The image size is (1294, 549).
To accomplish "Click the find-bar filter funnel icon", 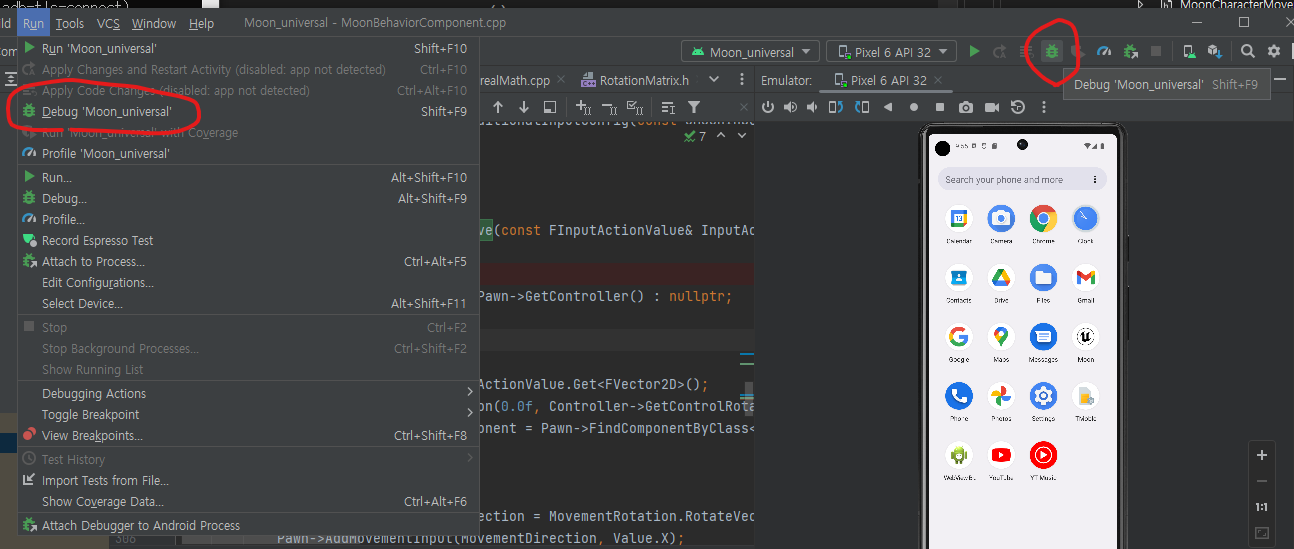I will point(694,107).
